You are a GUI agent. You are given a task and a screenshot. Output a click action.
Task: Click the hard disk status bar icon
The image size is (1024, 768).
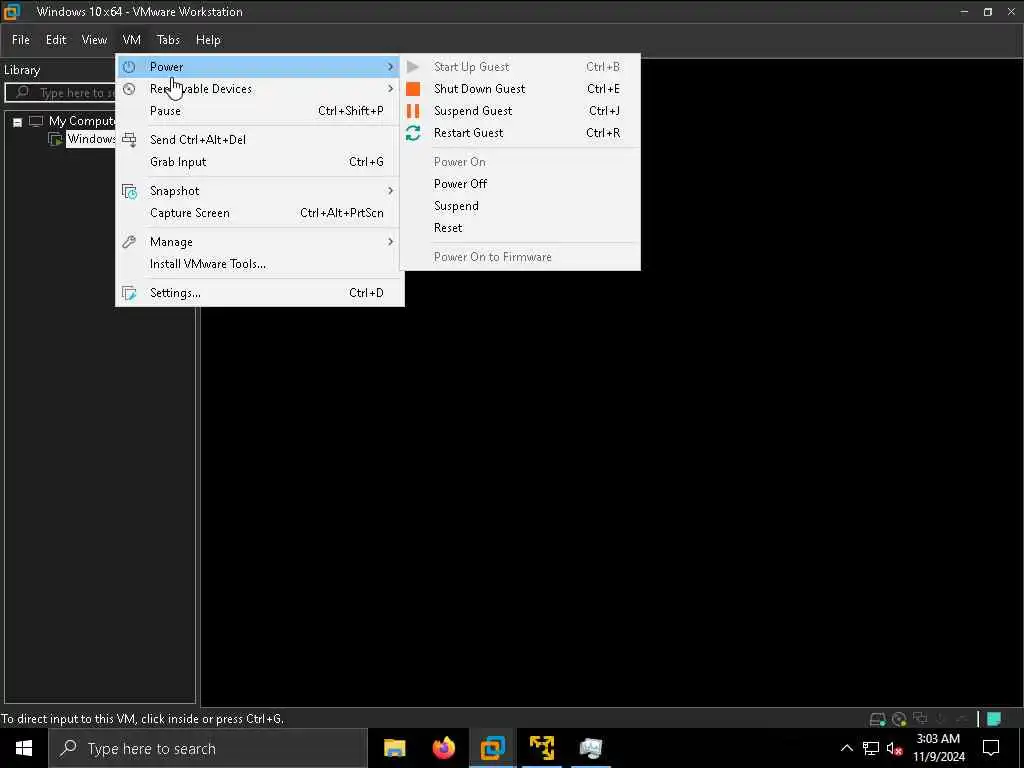(x=877, y=719)
